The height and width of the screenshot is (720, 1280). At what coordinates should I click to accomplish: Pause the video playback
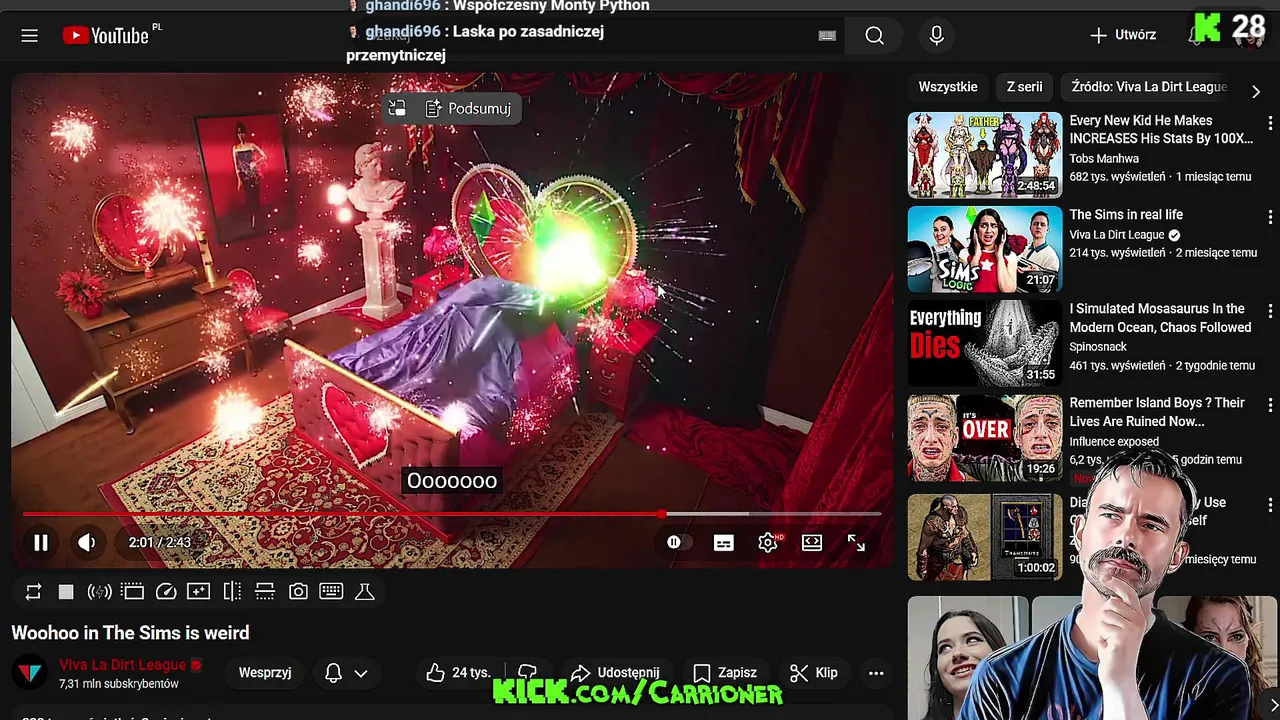[x=41, y=542]
